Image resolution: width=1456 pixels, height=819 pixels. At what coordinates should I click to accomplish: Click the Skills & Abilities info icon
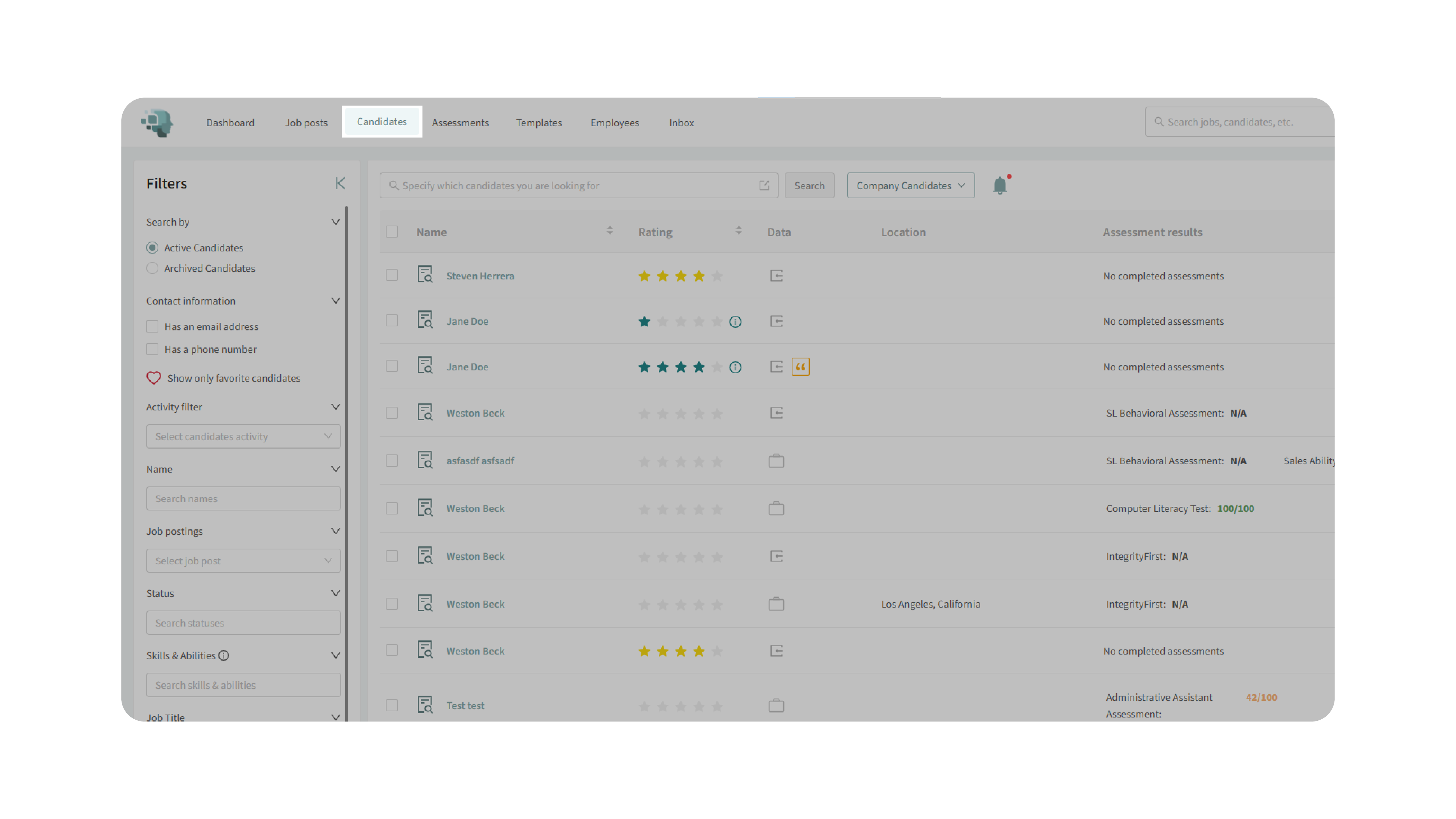click(224, 655)
